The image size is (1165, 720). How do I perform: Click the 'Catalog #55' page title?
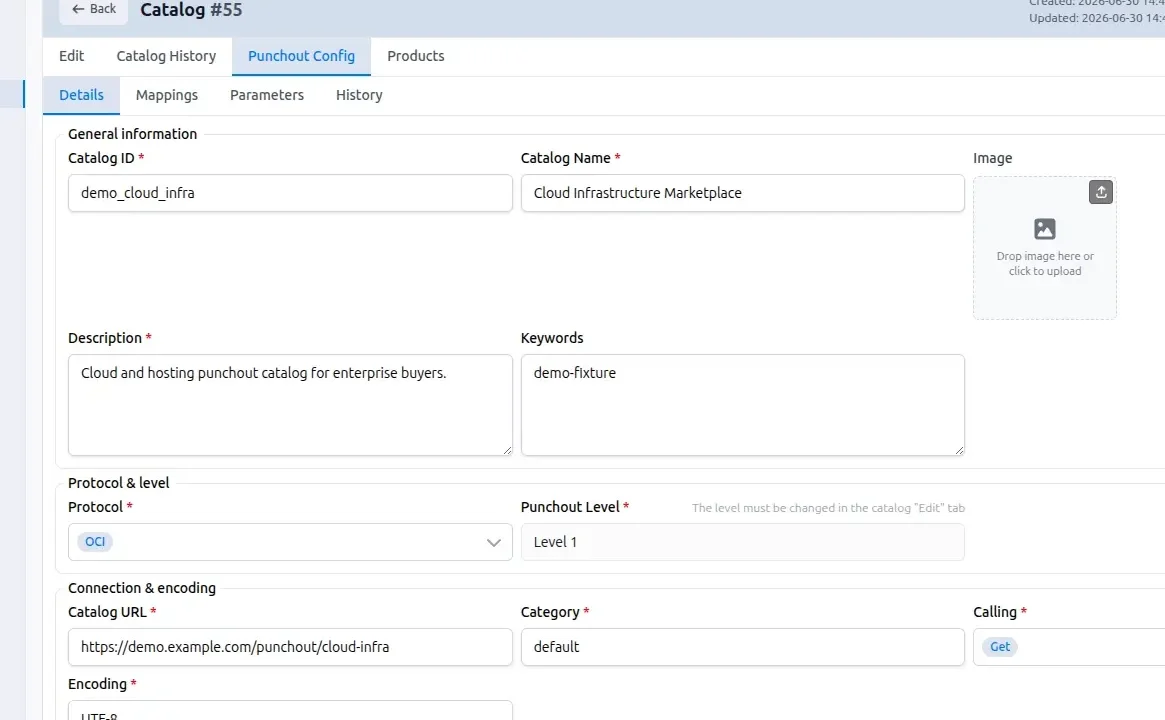click(x=191, y=10)
